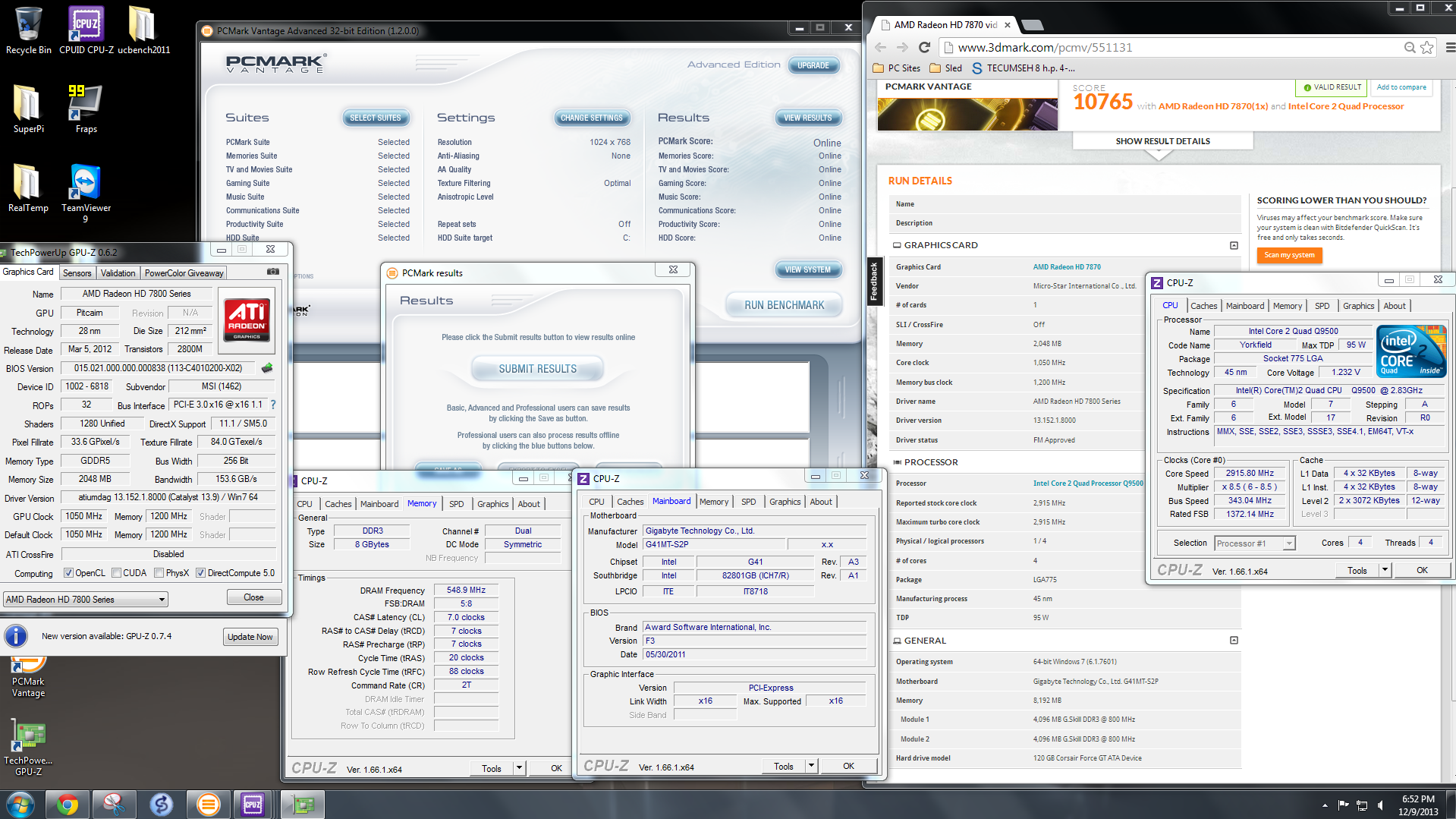The width and height of the screenshot is (1456, 819).
Task: Click the GPU-Z screenshot camera icon
Action: (x=273, y=272)
